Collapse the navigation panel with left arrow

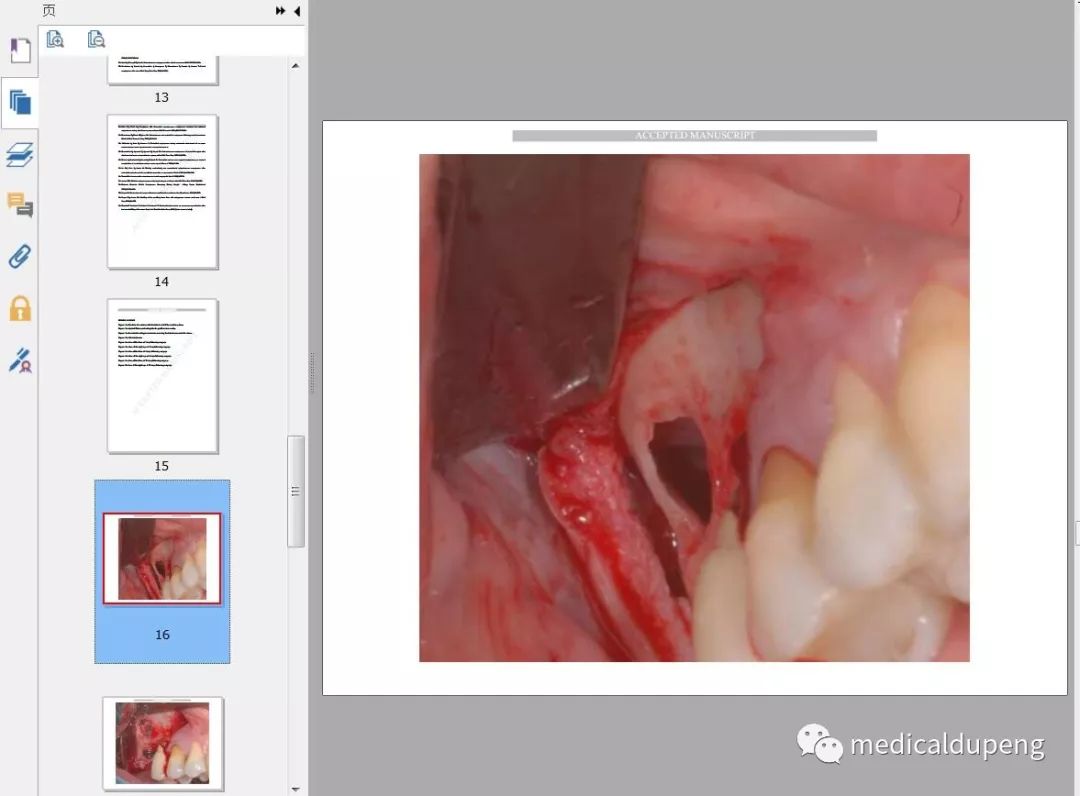pos(297,11)
